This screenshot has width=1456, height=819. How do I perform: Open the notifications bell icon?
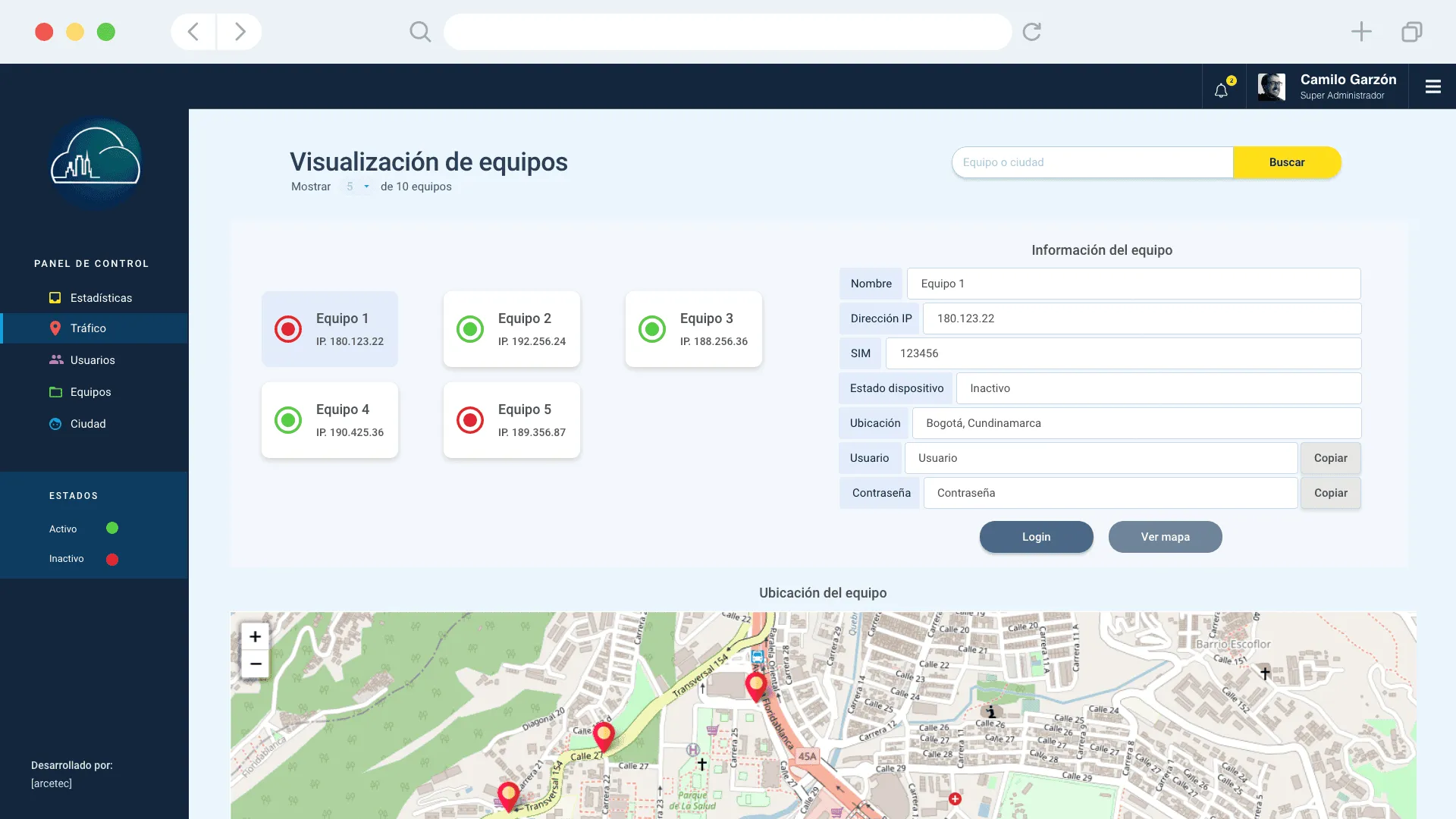pyautogui.click(x=1221, y=89)
